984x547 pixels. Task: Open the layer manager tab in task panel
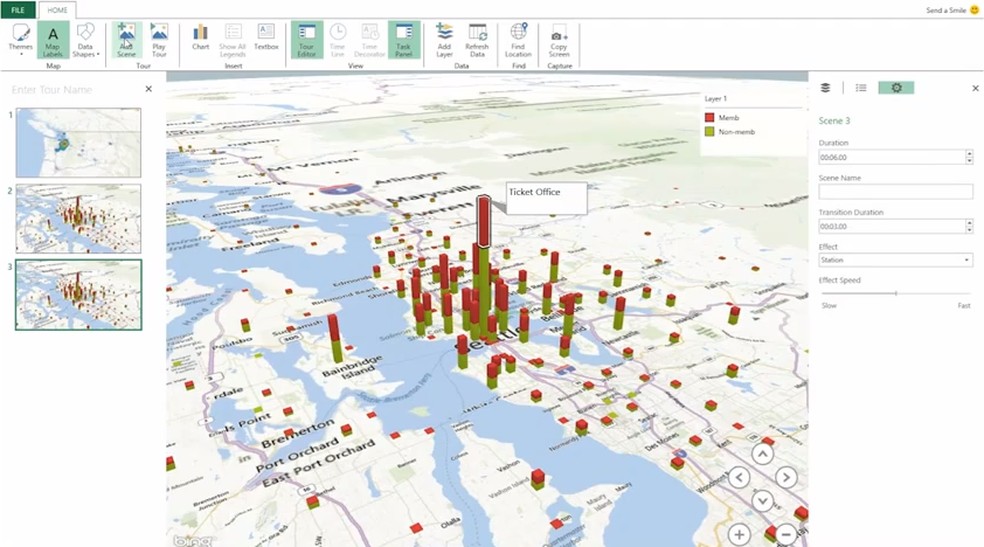pyautogui.click(x=825, y=88)
